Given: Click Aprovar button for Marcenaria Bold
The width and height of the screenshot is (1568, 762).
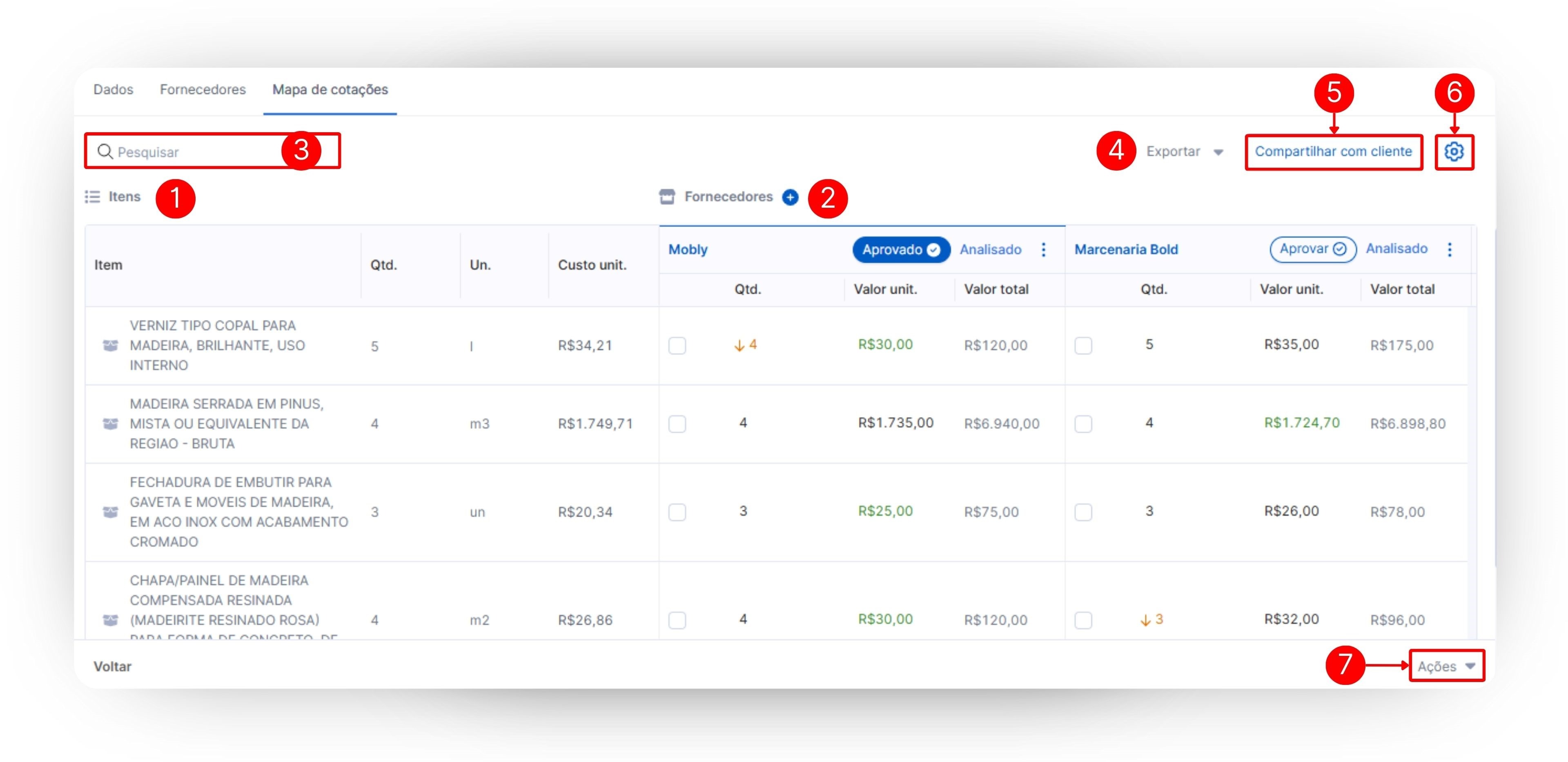Looking at the screenshot, I should [x=1312, y=249].
